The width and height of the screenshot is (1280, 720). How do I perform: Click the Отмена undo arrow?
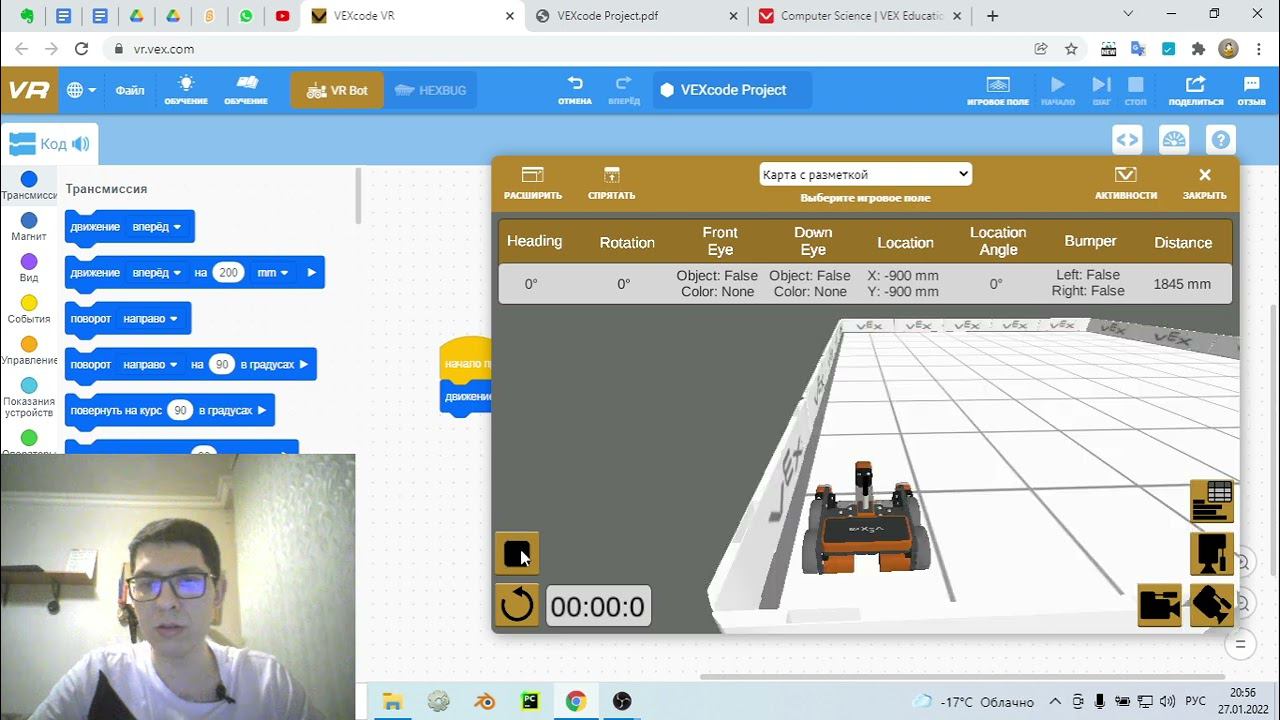click(575, 90)
